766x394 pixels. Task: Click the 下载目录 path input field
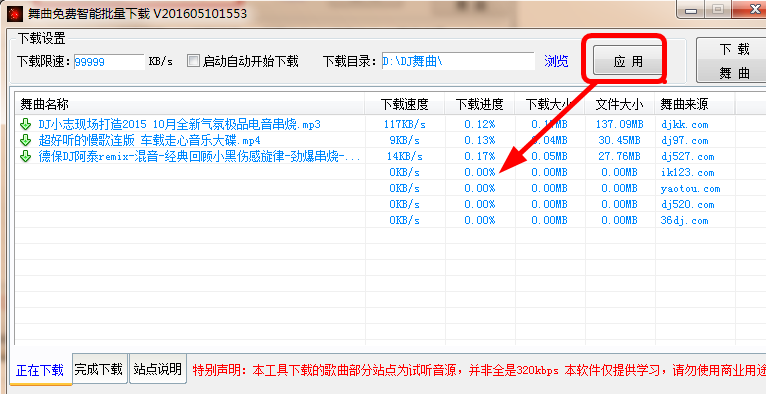[x=458, y=62]
